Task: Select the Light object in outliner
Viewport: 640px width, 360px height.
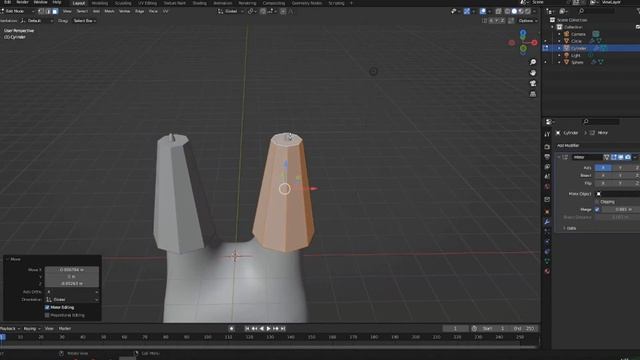Action: tap(576, 56)
